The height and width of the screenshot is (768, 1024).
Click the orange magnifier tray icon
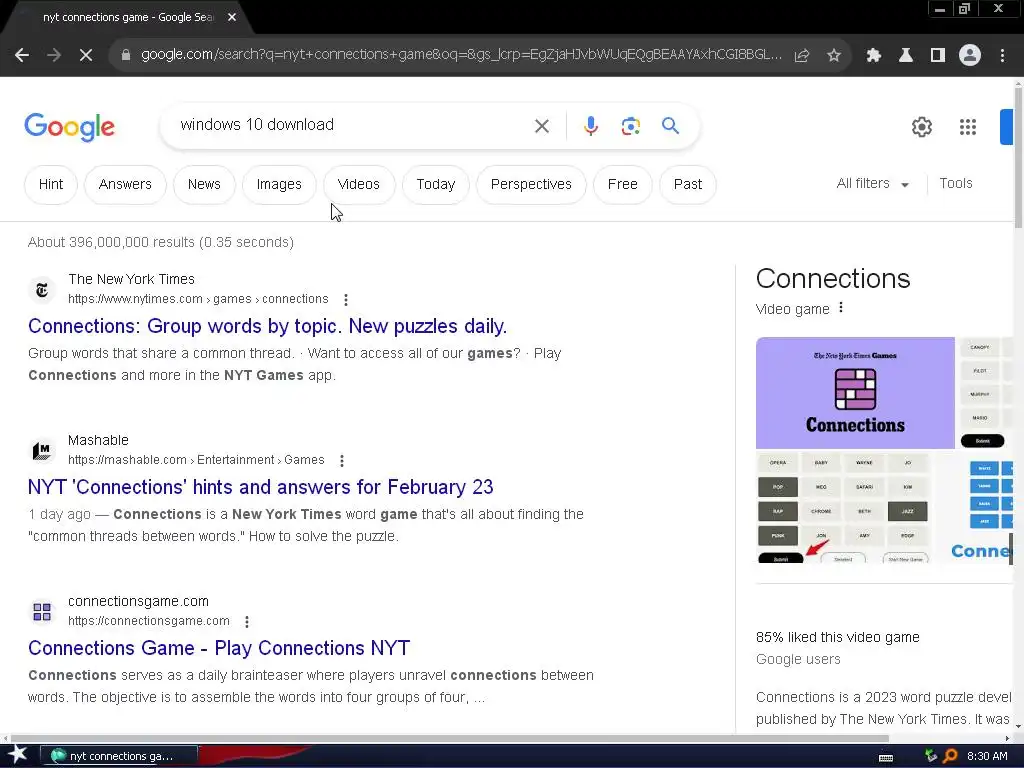pos(950,756)
